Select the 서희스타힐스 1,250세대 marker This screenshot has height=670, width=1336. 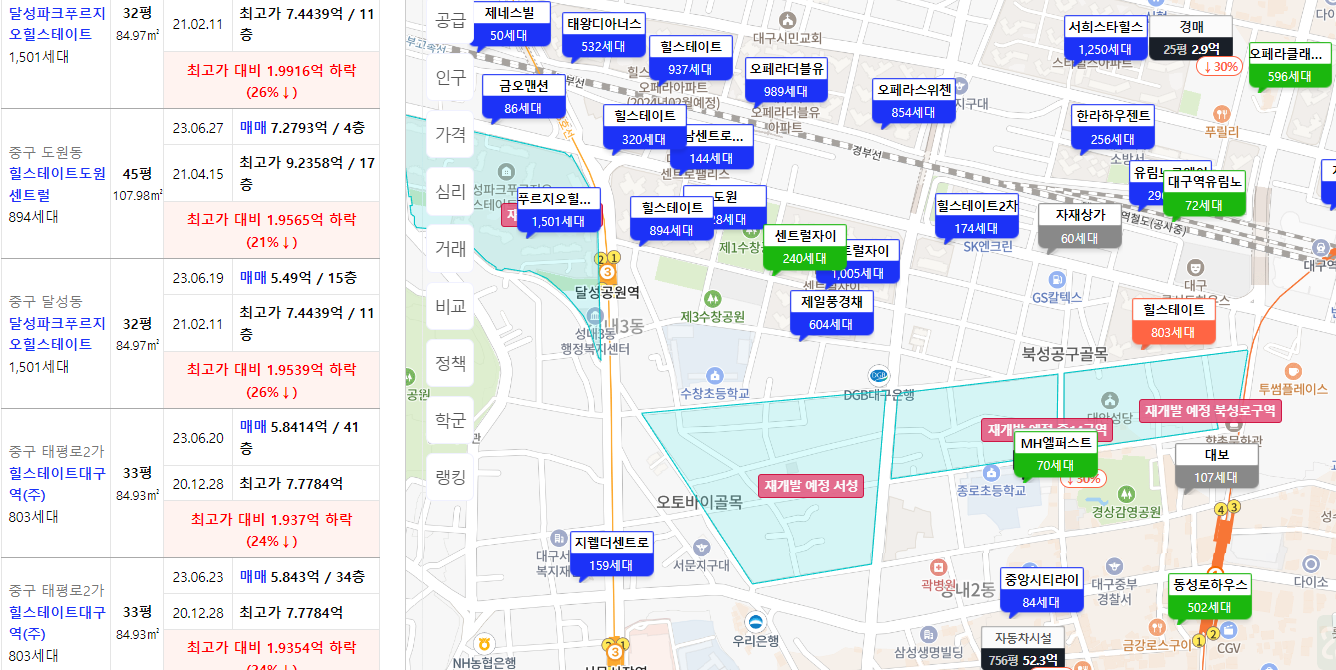(1105, 38)
